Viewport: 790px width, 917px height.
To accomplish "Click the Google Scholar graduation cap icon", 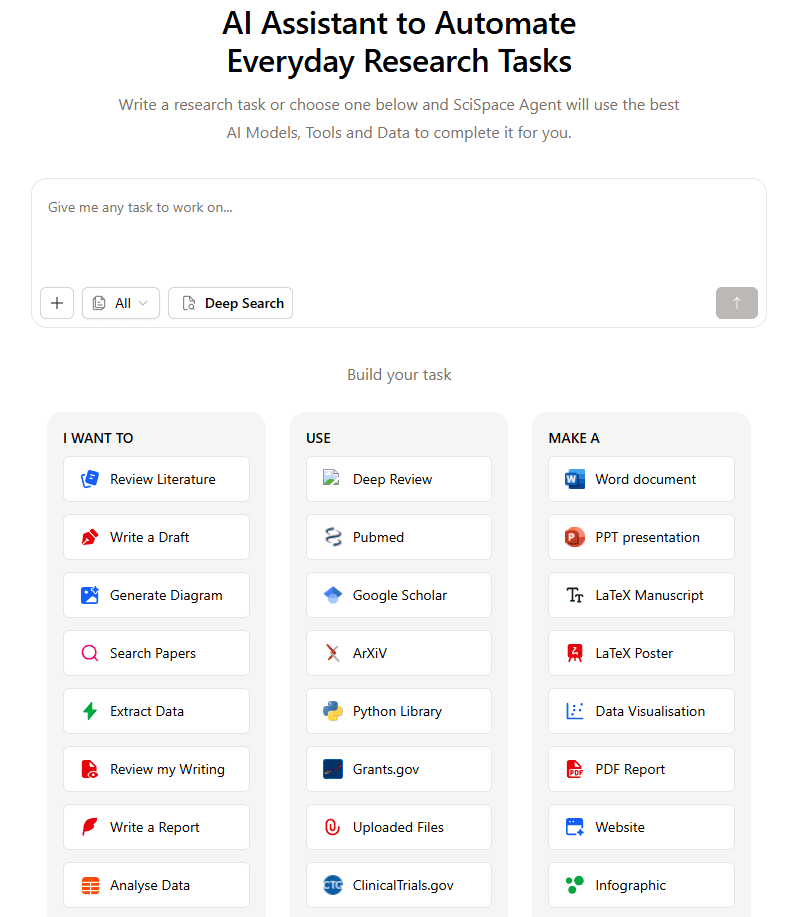I will pyautogui.click(x=333, y=595).
